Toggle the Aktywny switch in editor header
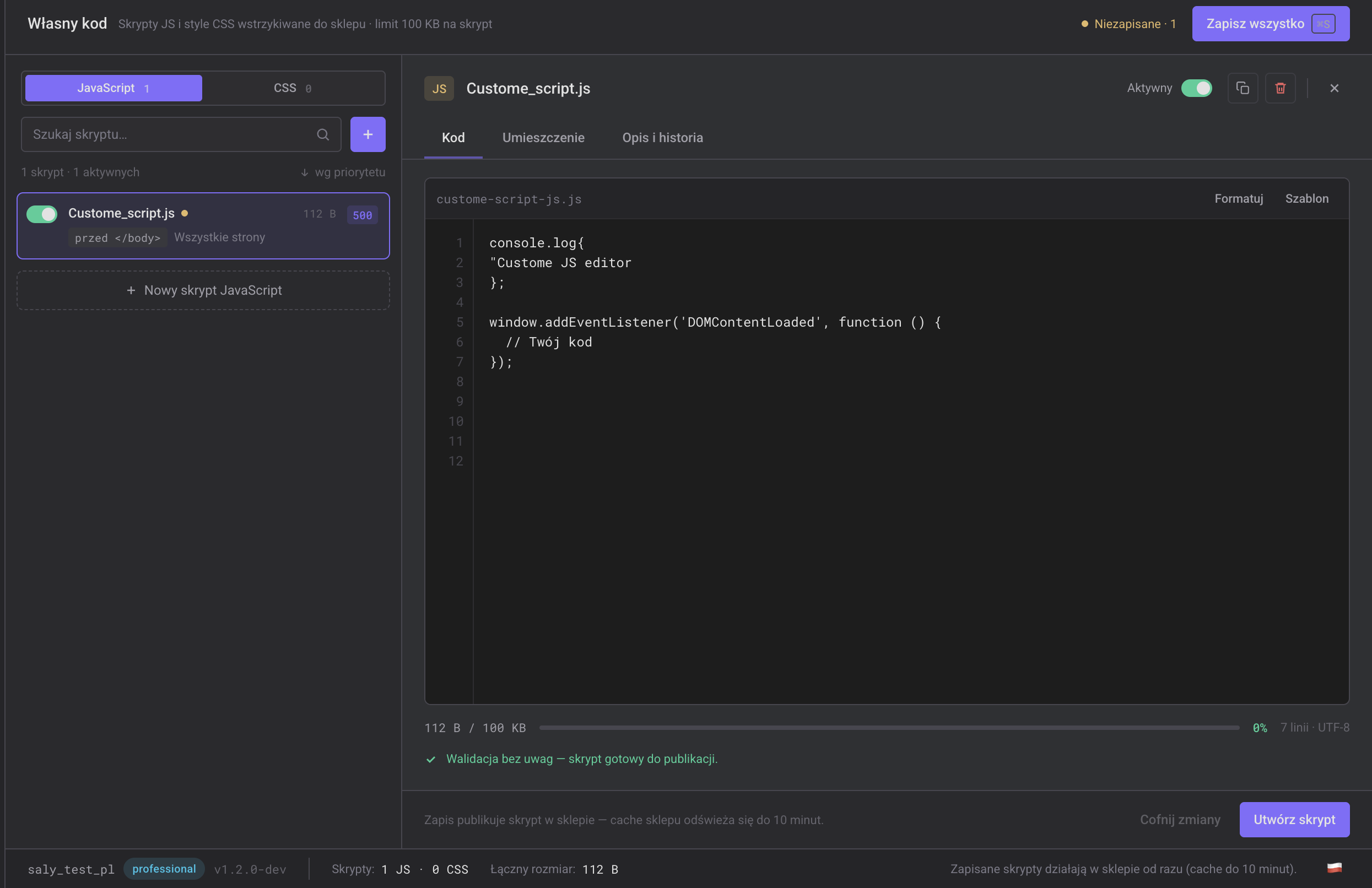 (1196, 88)
